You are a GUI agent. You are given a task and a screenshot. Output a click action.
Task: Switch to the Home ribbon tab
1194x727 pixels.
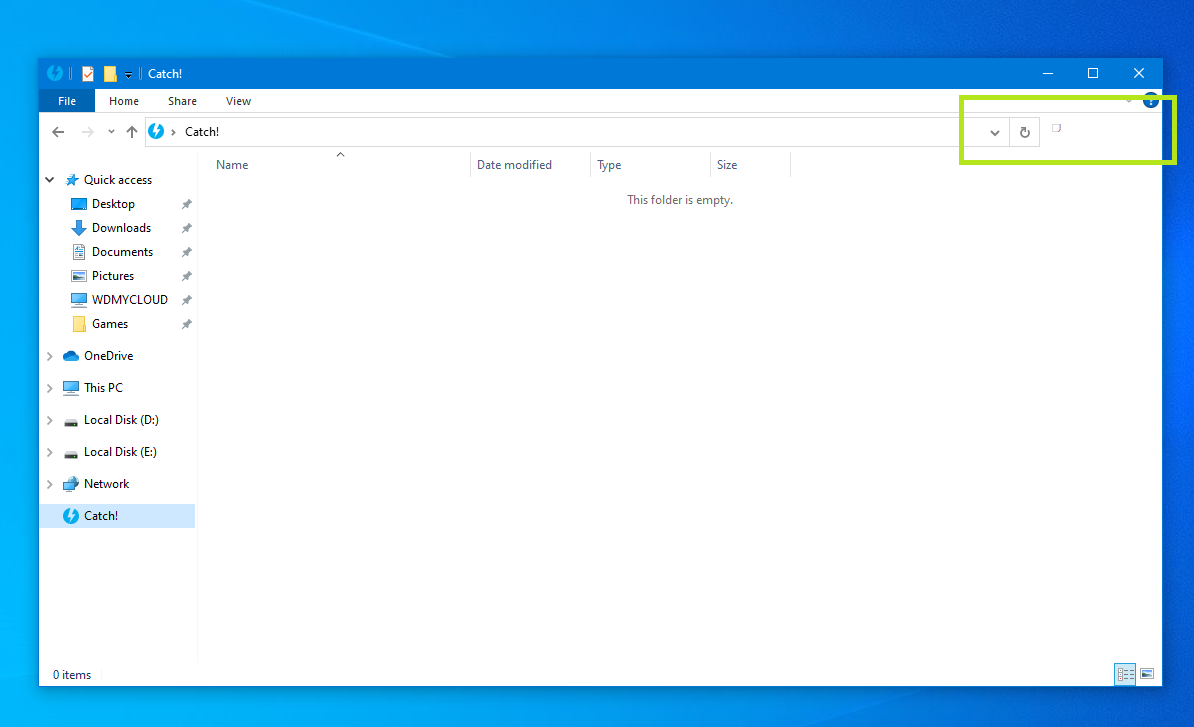123,100
